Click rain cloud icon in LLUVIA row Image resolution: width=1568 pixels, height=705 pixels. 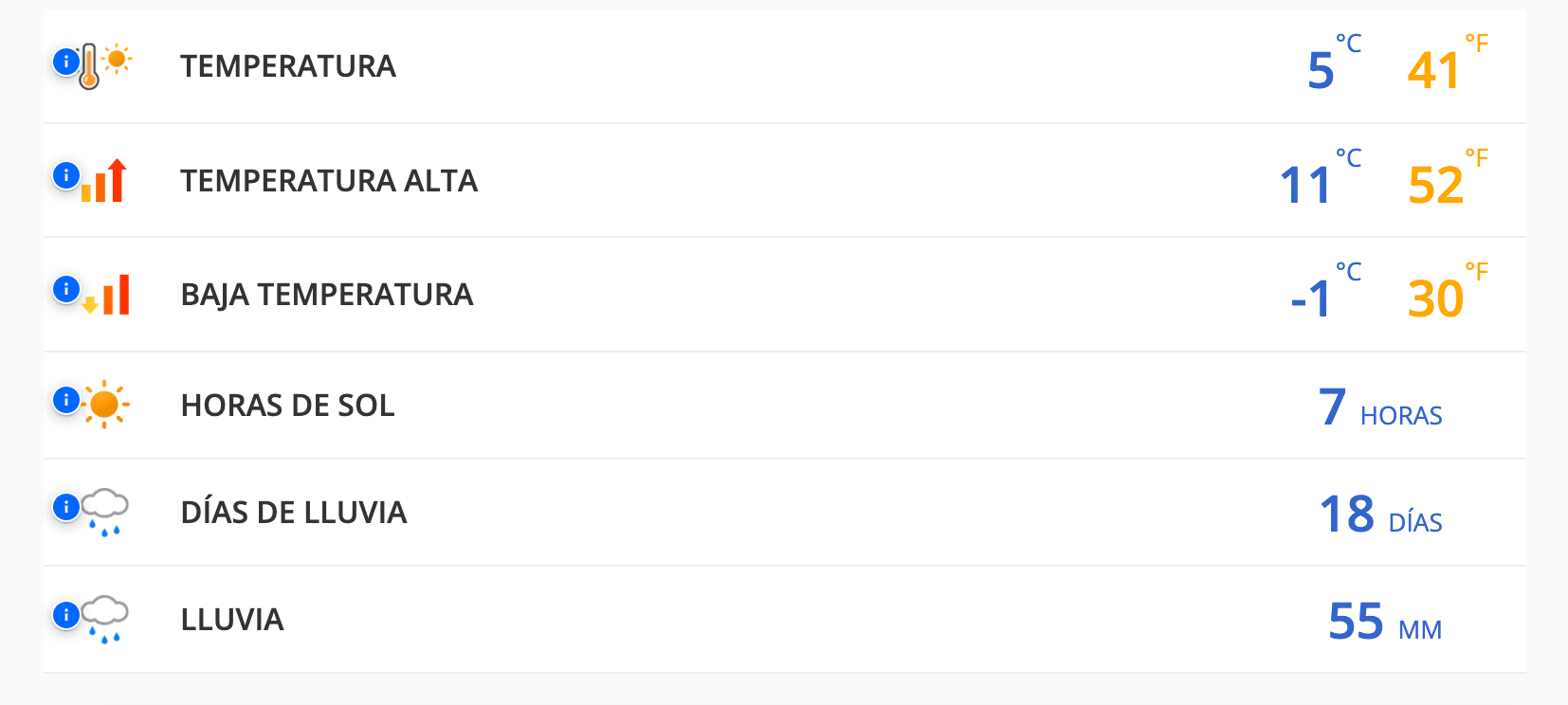pos(105,620)
